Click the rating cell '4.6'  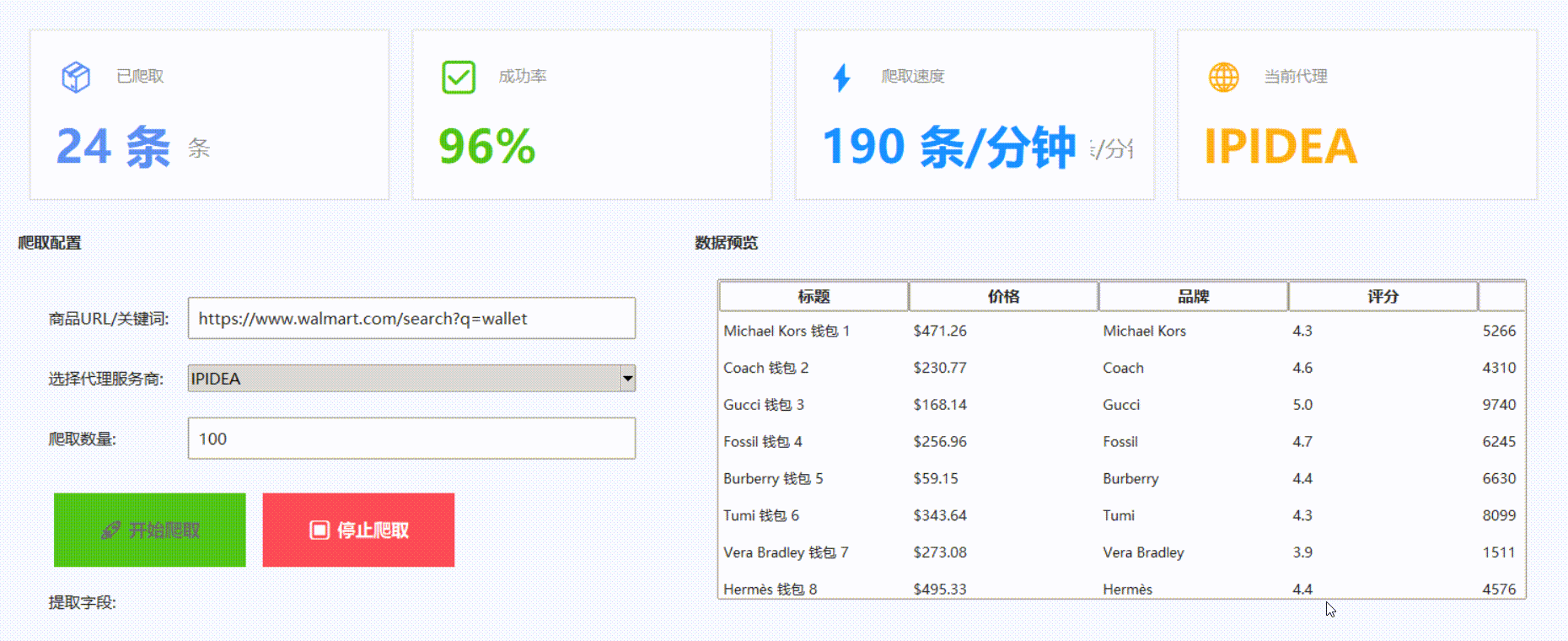1302,368
